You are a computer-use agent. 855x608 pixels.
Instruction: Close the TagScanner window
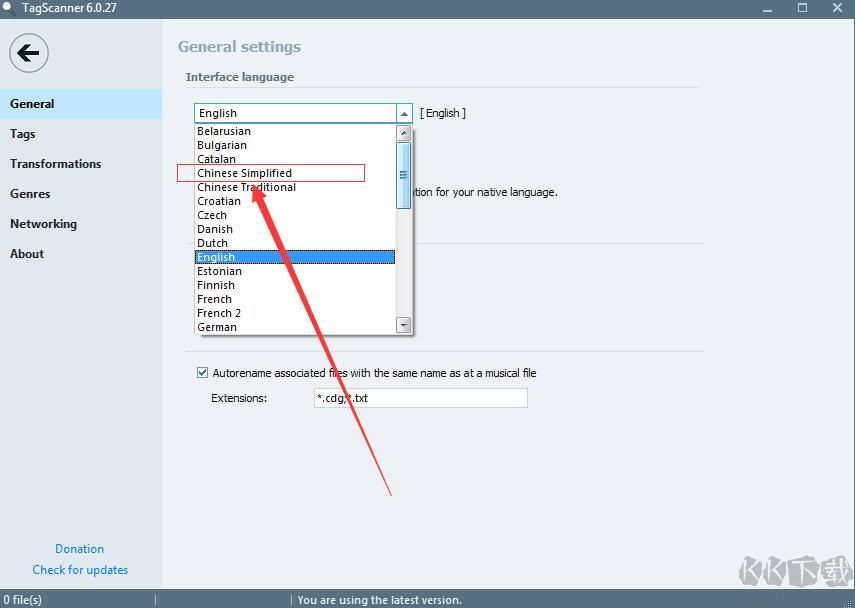coord(838,8)
